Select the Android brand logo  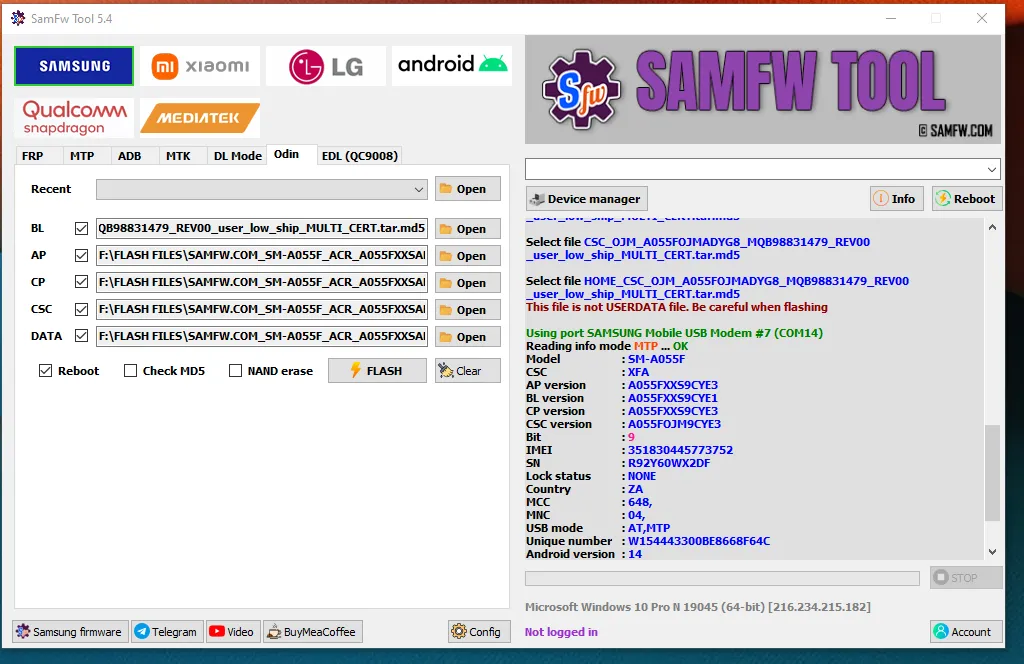click(452, 65)
